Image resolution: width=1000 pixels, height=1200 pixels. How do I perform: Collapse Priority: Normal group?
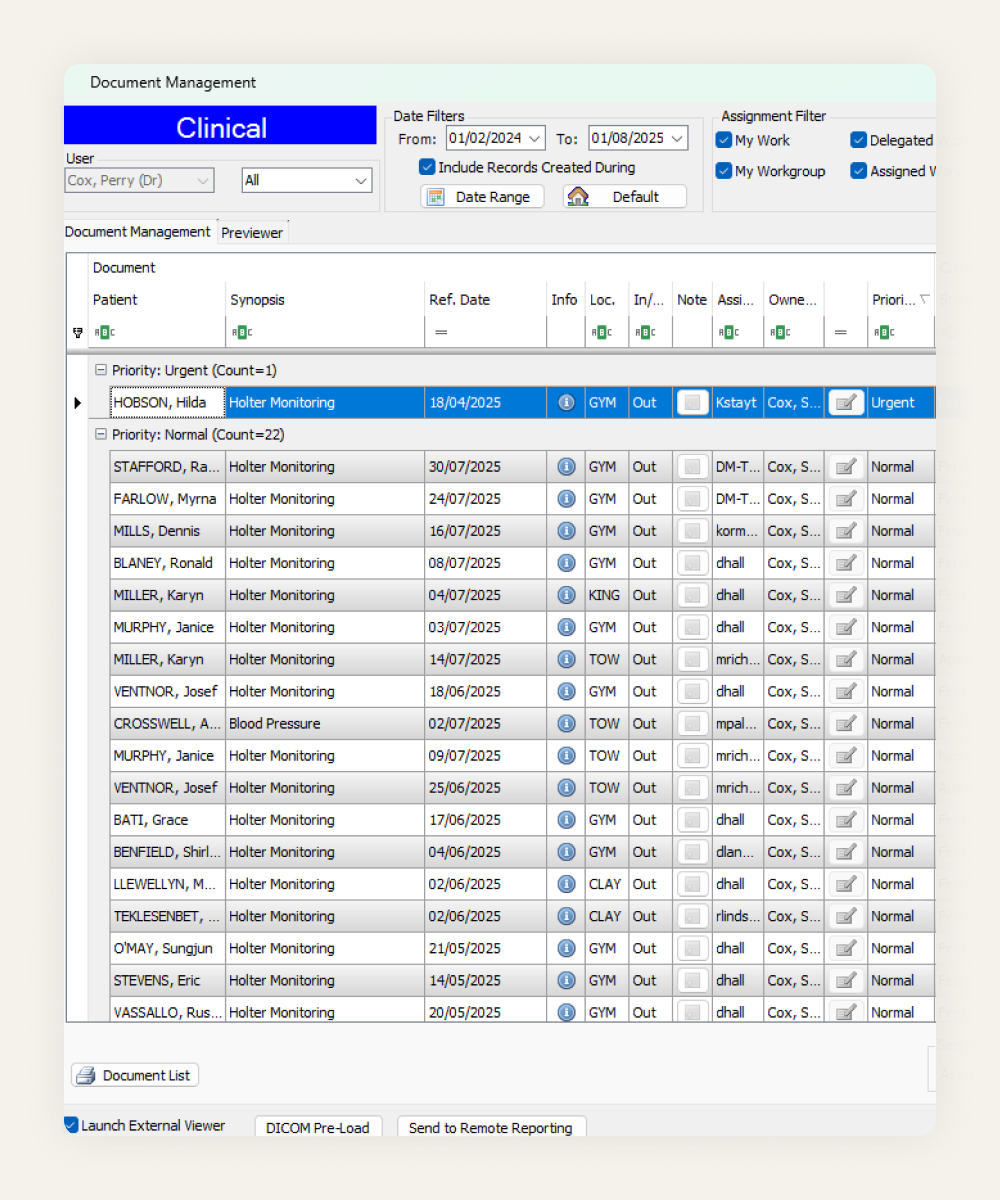100,435
